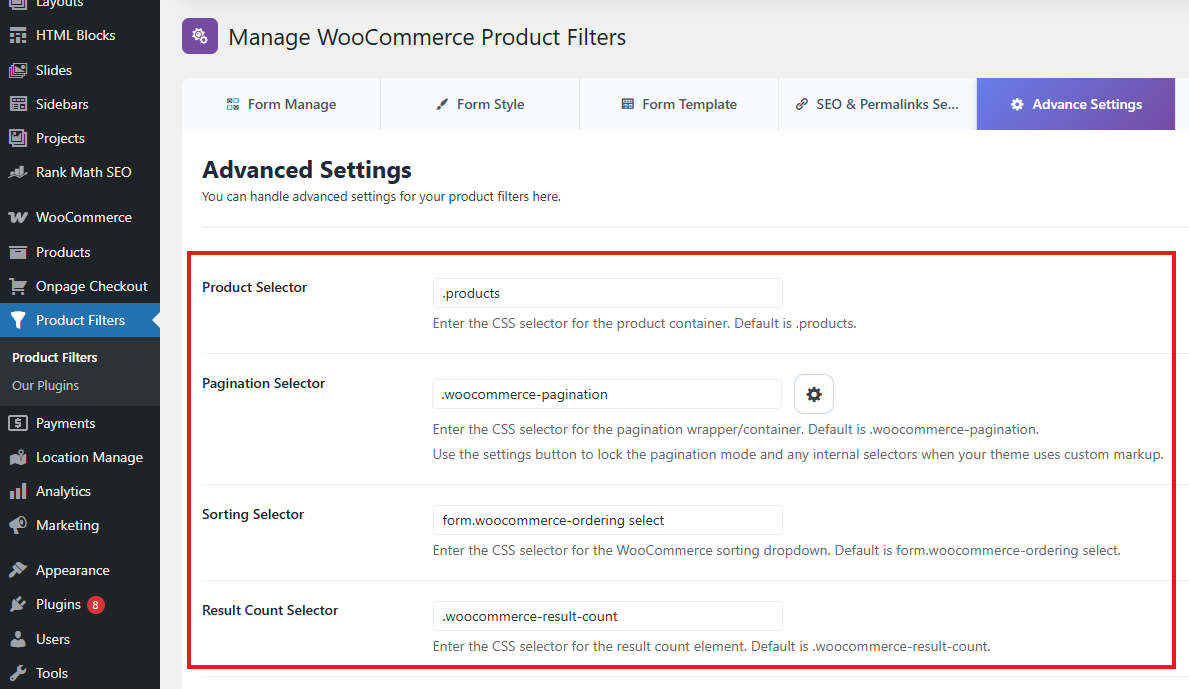
Task: Open the SEO & Permalinks tab
Action: click(877, 104)
